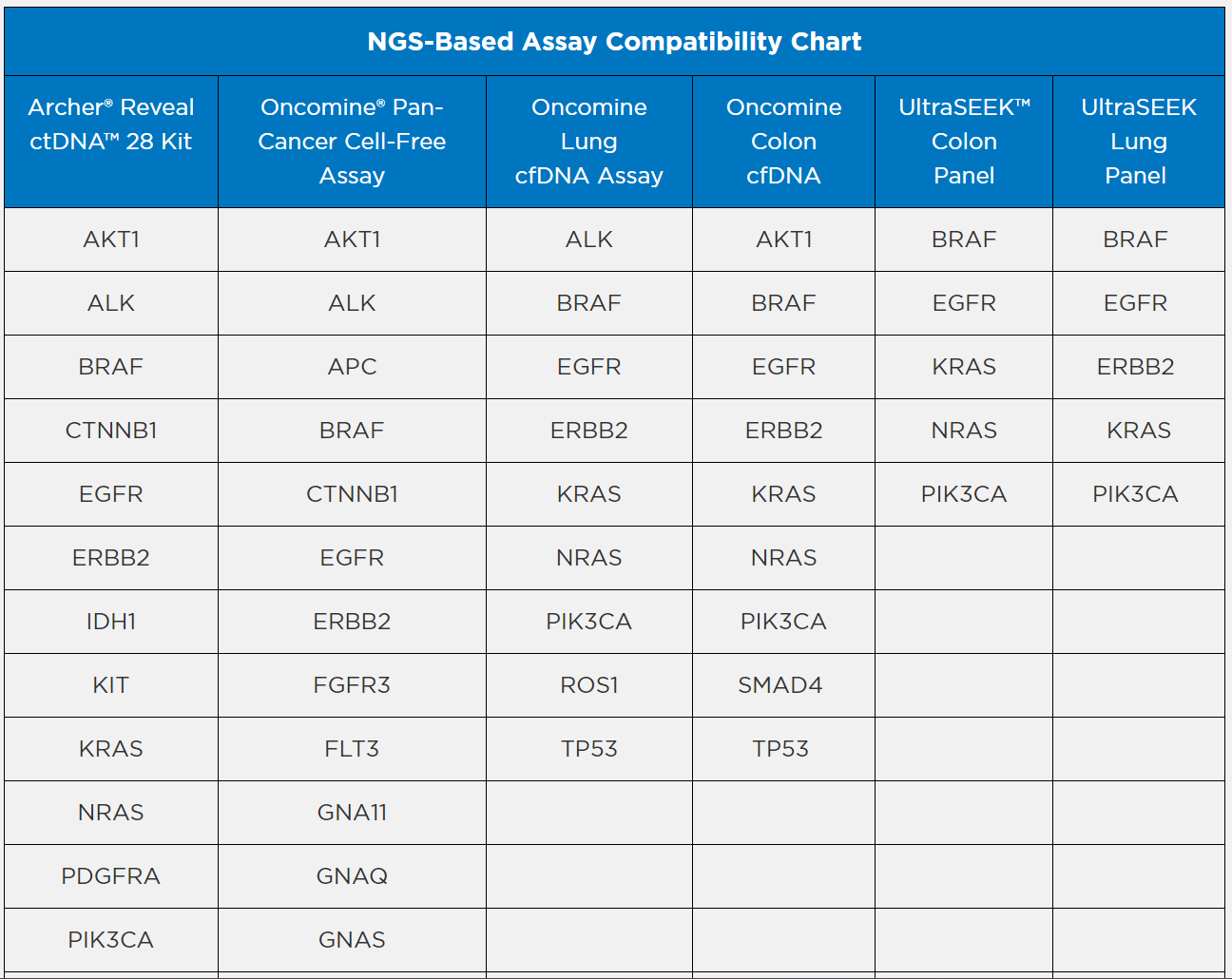1232x979 pixels.
Task: Click the PDGFRA gene cell
Action: pyautogui.click(x=111, y=876)
